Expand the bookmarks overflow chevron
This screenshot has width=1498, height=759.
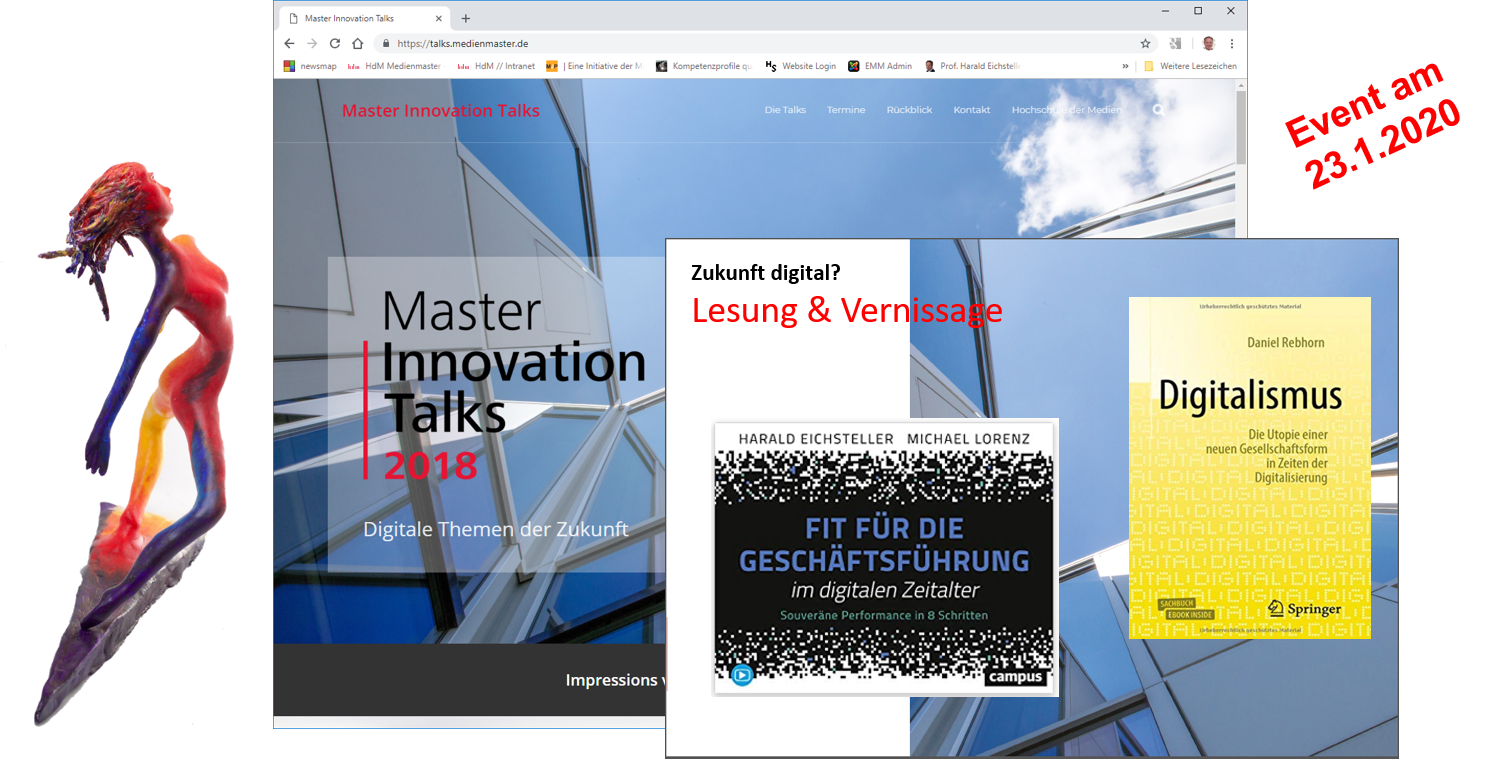coord(1125,66)
